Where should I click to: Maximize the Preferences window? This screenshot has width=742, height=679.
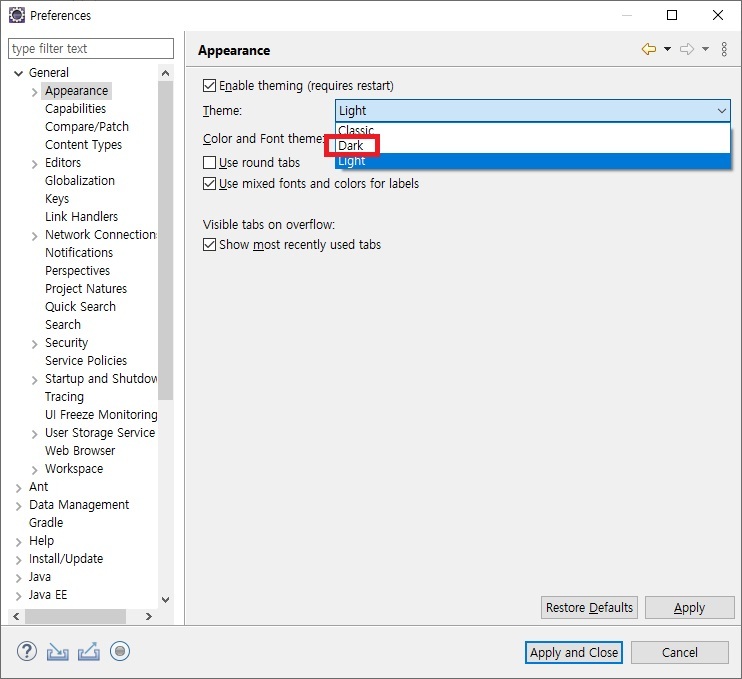[x=672, y=15]
